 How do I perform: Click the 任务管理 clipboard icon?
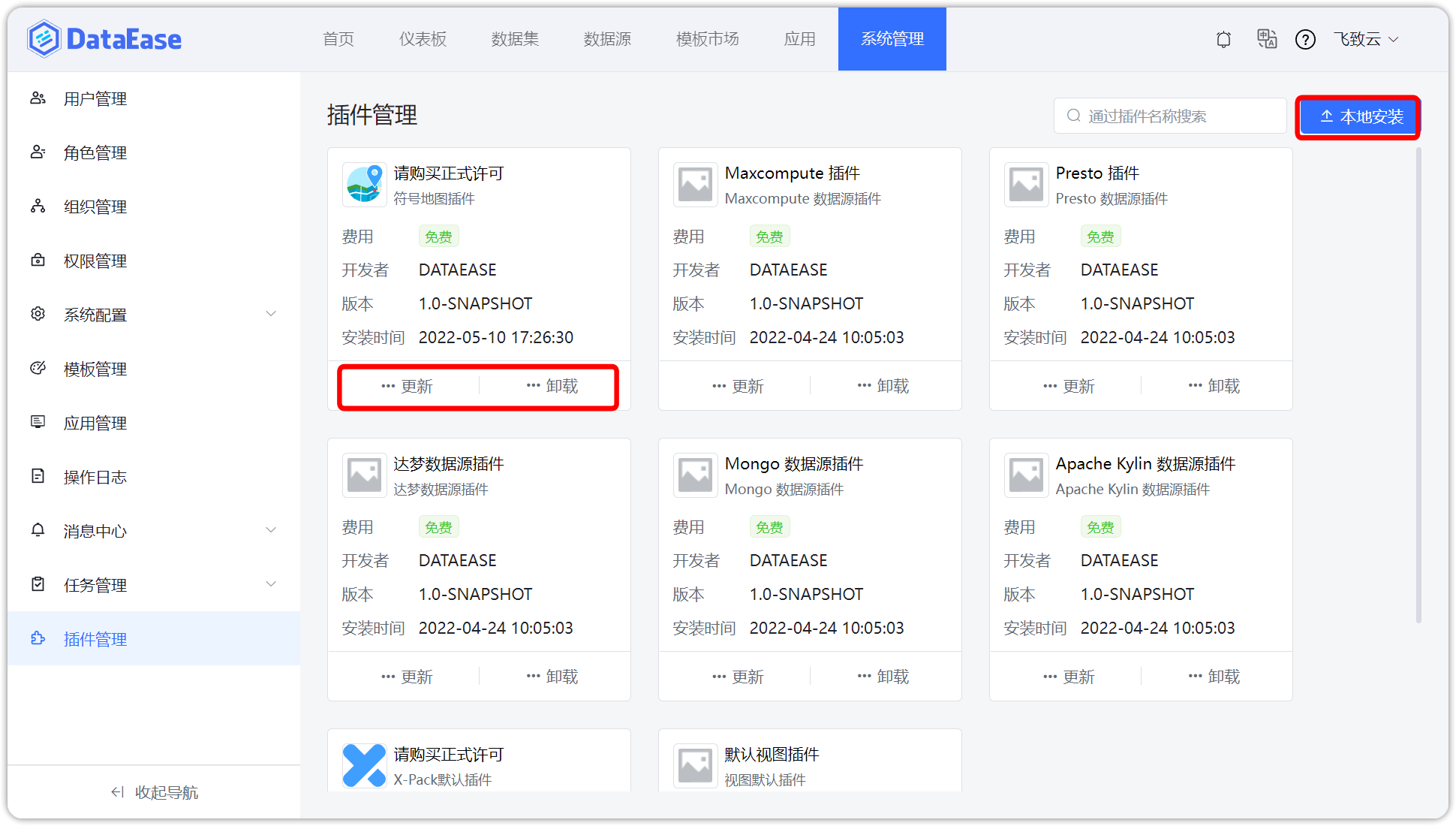point(38,584)
